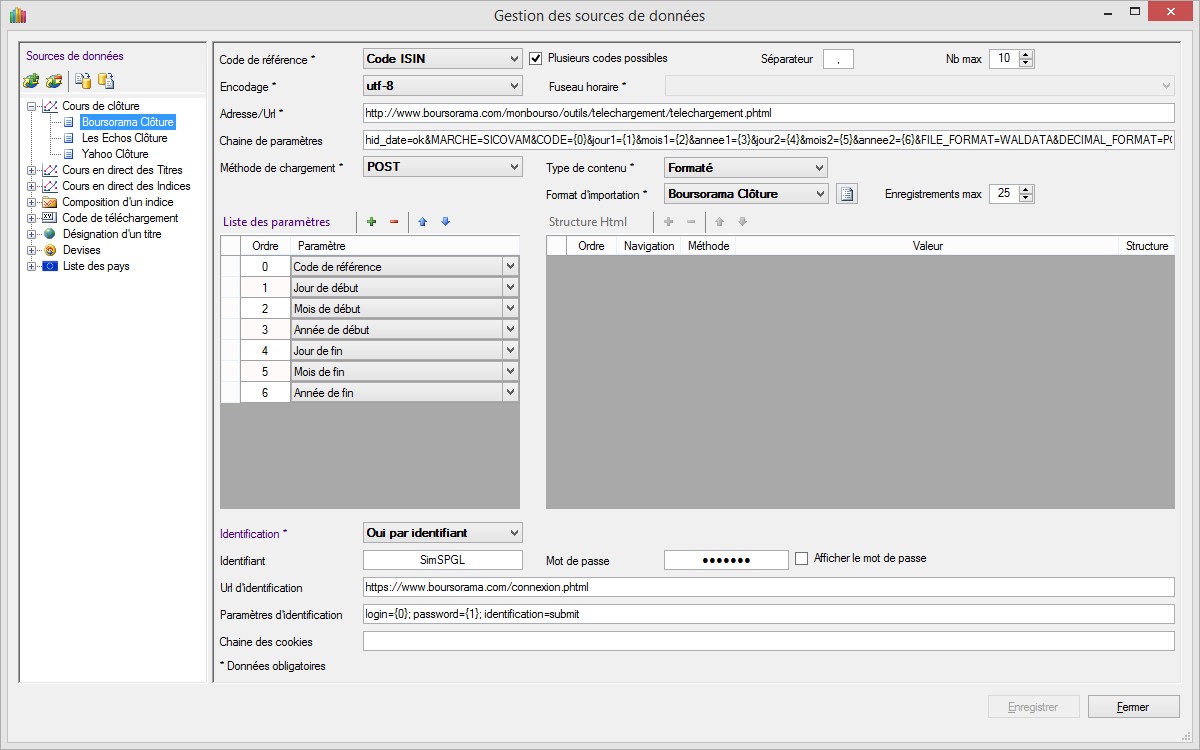Move parameter up with blue arrow

click(423, 222)
